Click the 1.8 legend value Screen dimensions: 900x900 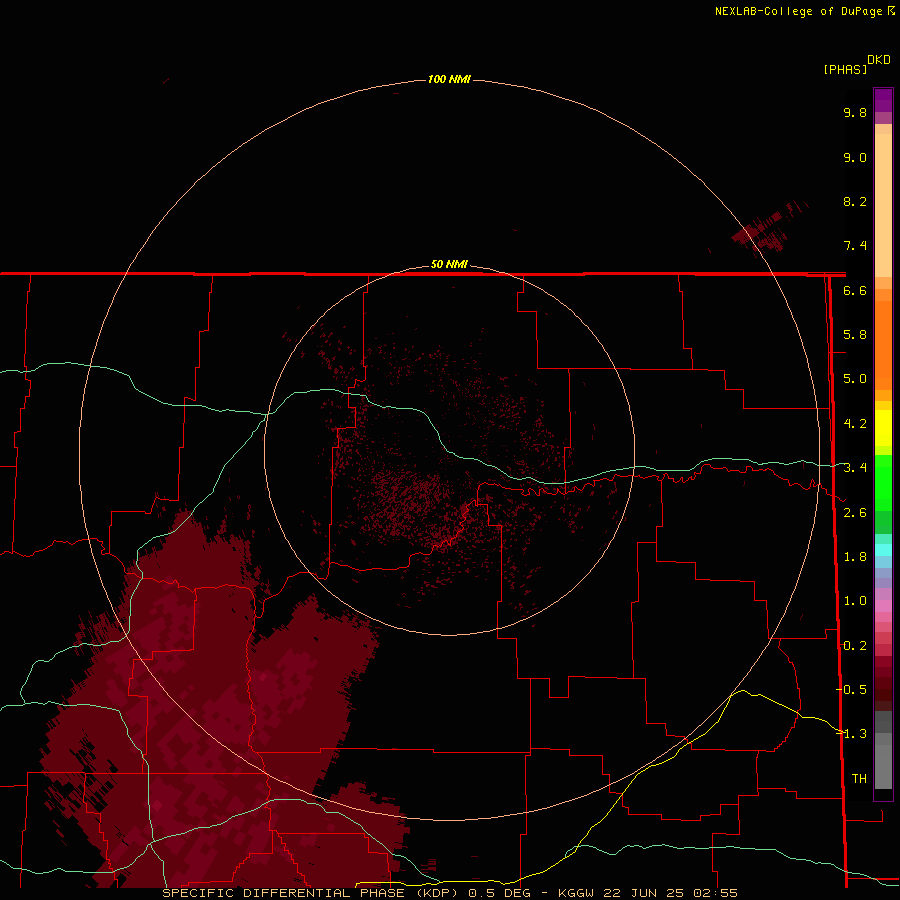[855, 557]
